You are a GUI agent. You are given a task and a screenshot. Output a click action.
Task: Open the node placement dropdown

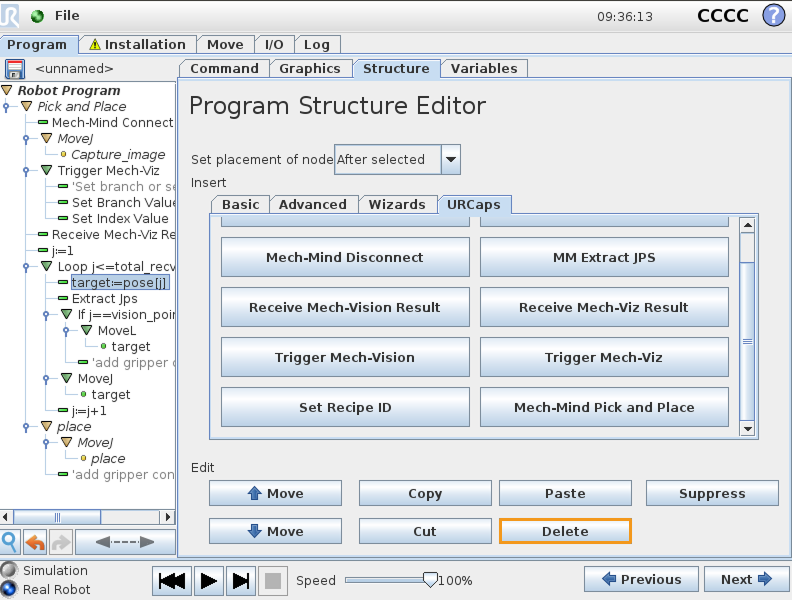451,159
